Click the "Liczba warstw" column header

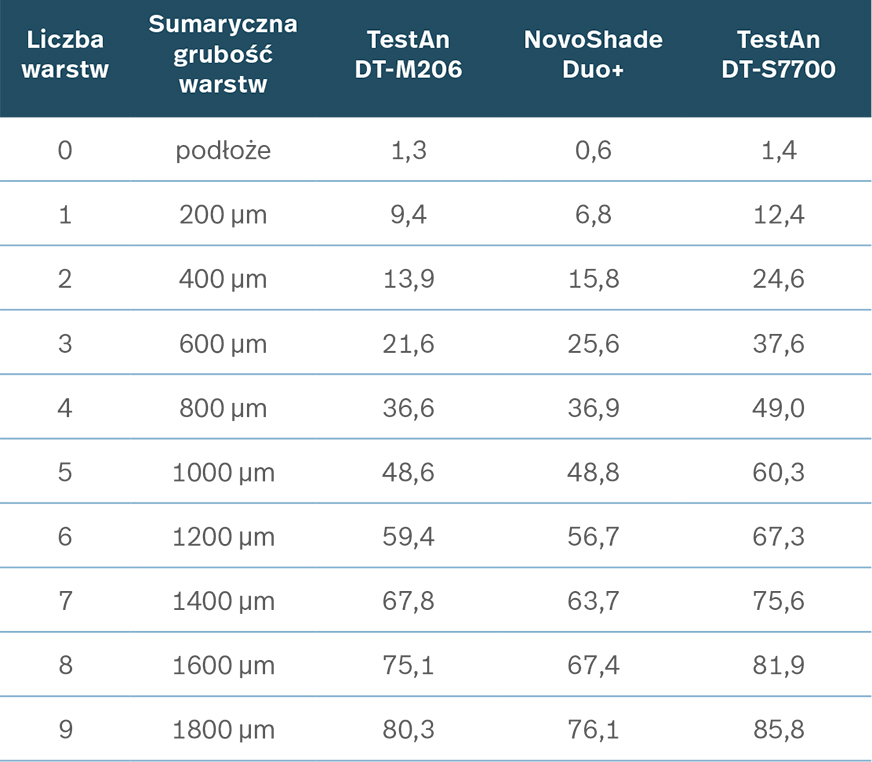pos(66,56)
